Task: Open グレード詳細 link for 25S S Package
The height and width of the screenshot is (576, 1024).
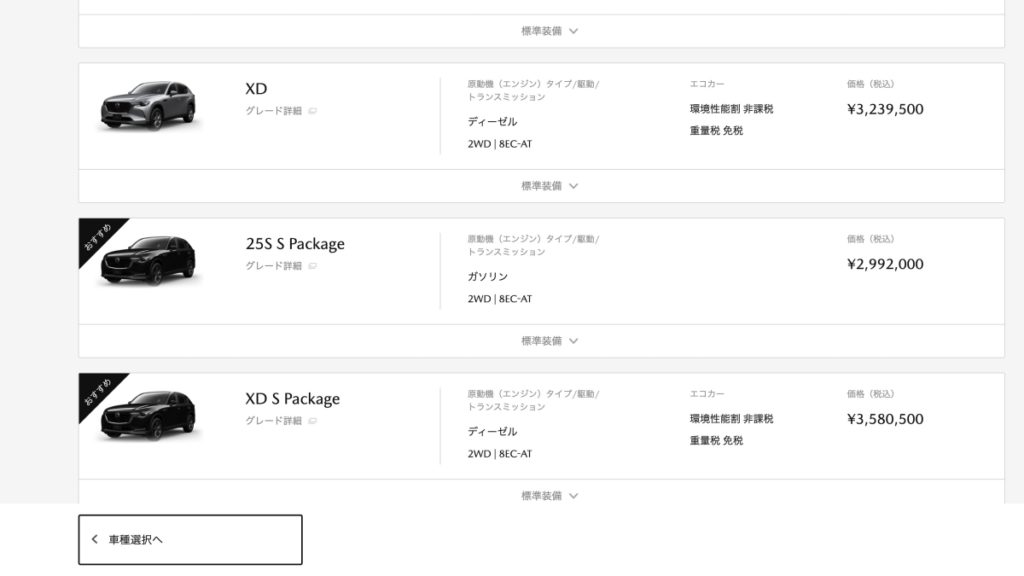Action: tap(274, 266)
